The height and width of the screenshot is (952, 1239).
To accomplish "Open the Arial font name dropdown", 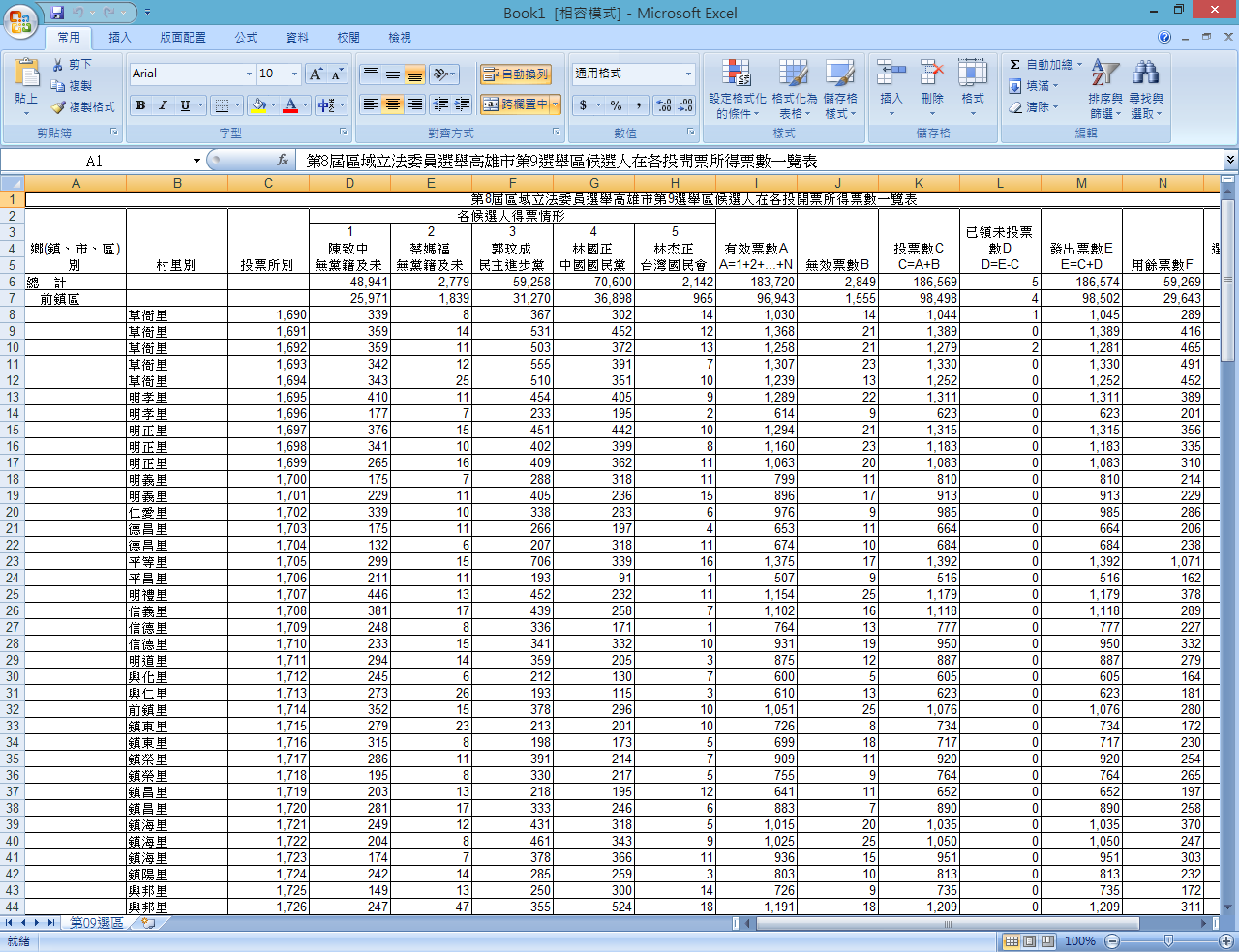I will pyautogui.click(x=249, y=74).
